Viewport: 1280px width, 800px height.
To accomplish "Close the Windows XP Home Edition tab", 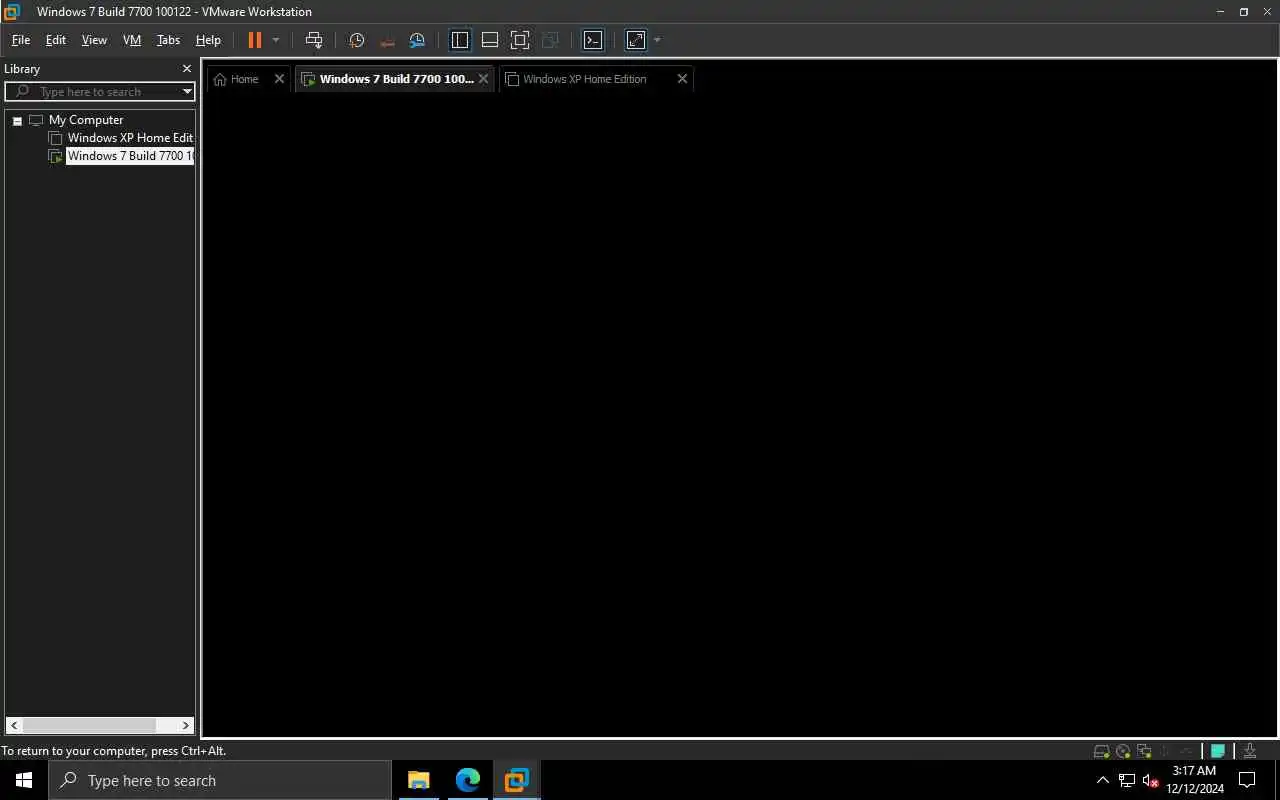I will 682,79.
